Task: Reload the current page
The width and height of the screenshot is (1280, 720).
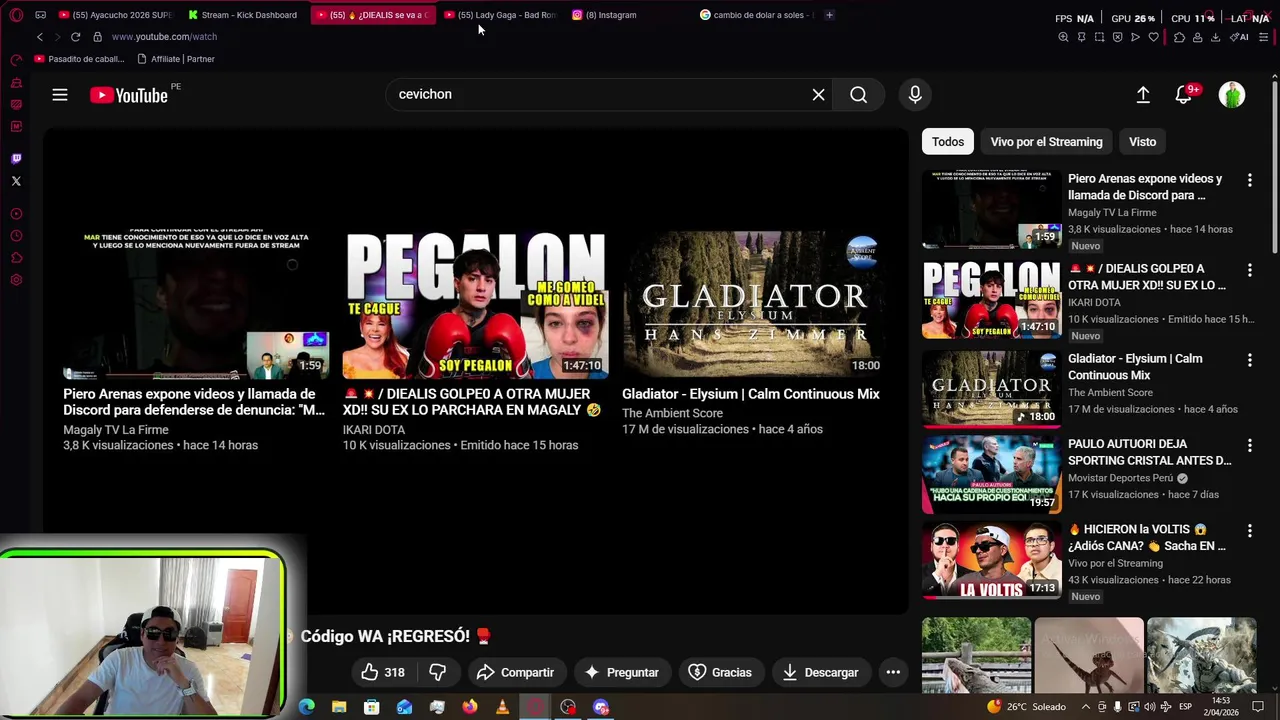Action: pyautogui.click(x=75, y=37)
